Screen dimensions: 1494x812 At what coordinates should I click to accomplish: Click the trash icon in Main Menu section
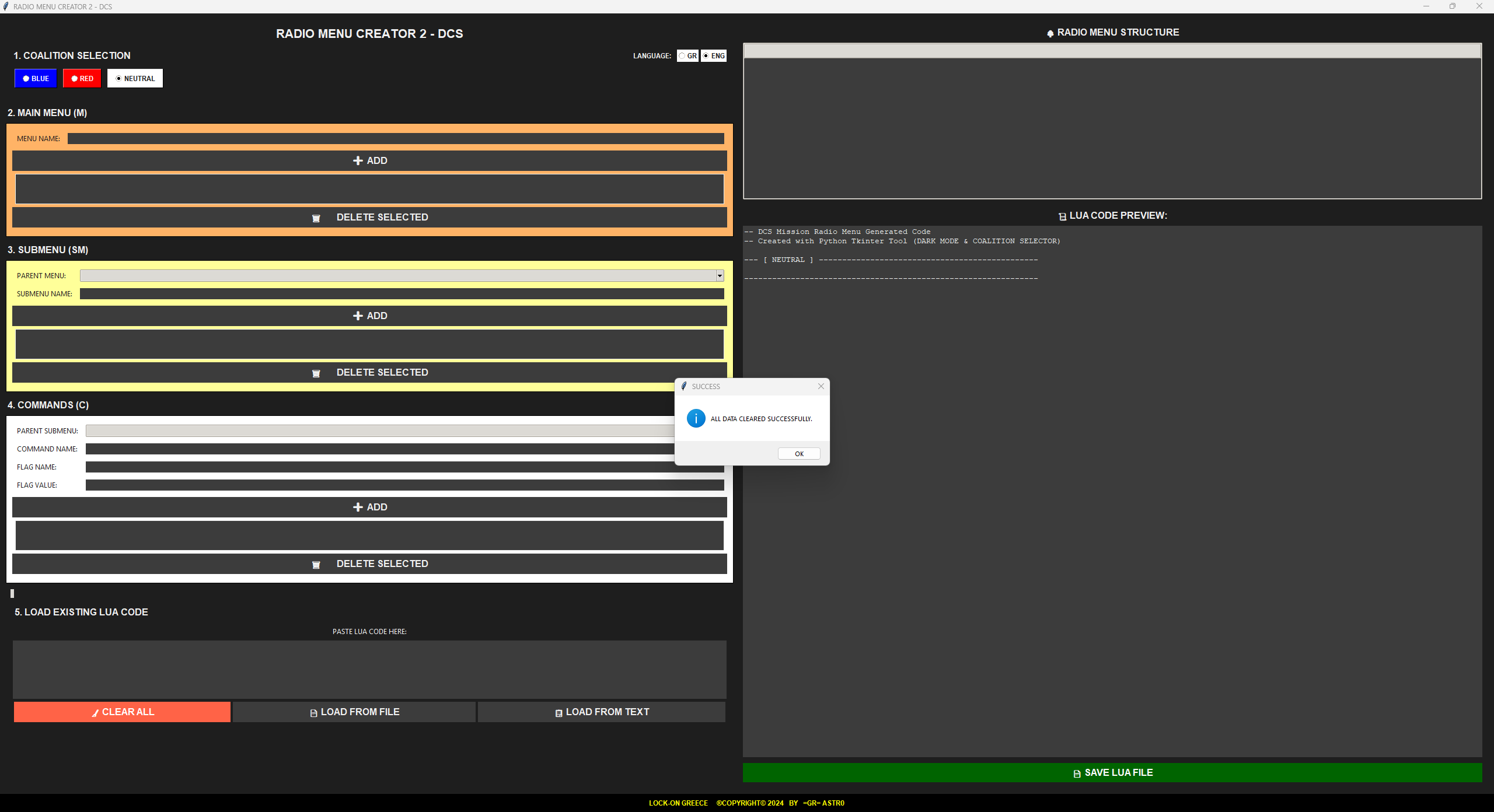(316, 218)
